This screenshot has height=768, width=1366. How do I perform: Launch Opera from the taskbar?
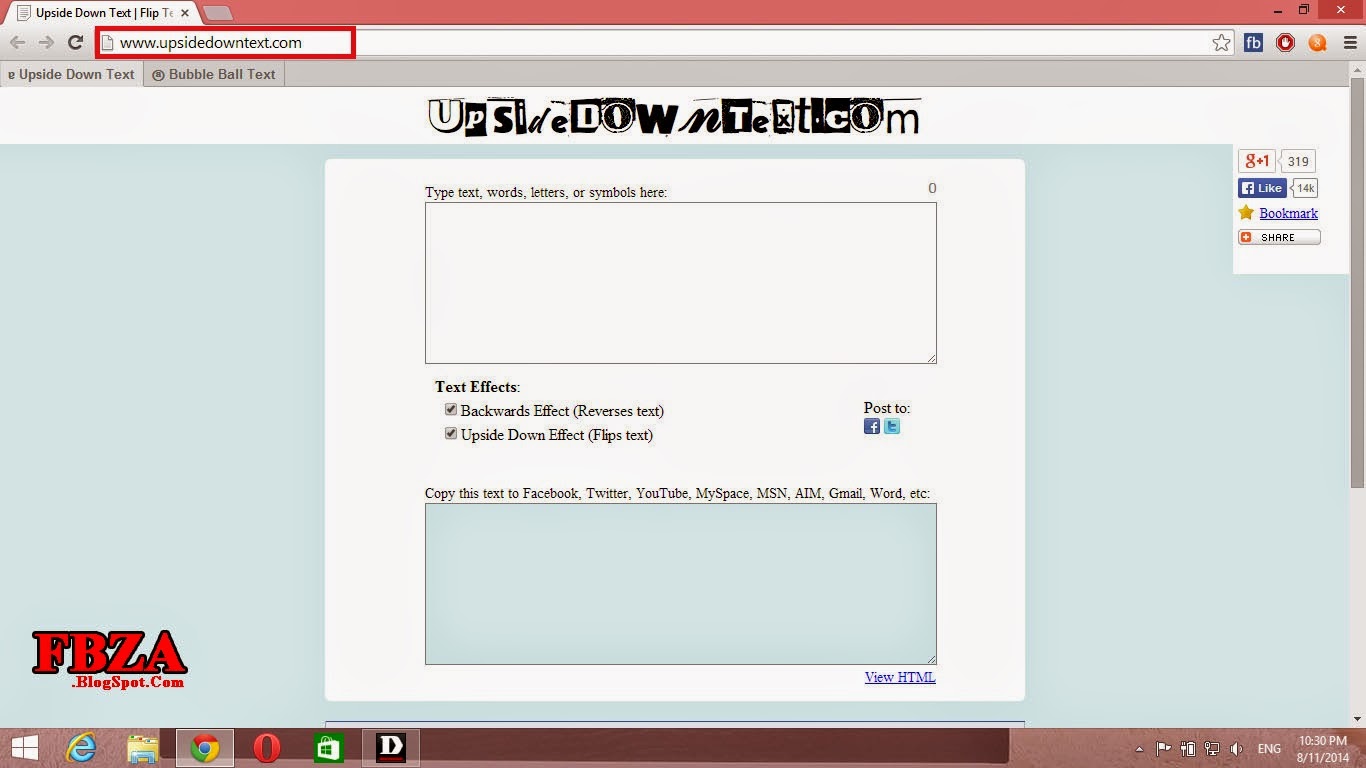pos(267,748)
